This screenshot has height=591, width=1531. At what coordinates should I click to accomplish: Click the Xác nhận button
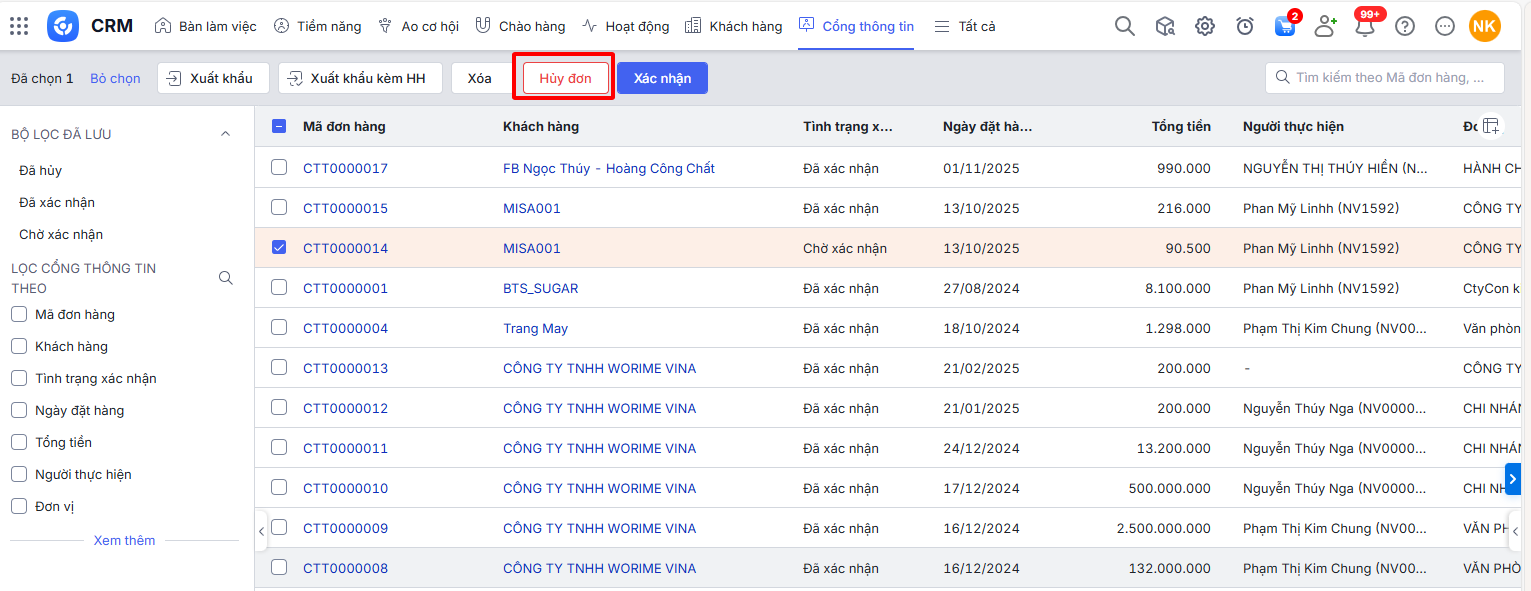click(662, 78)
